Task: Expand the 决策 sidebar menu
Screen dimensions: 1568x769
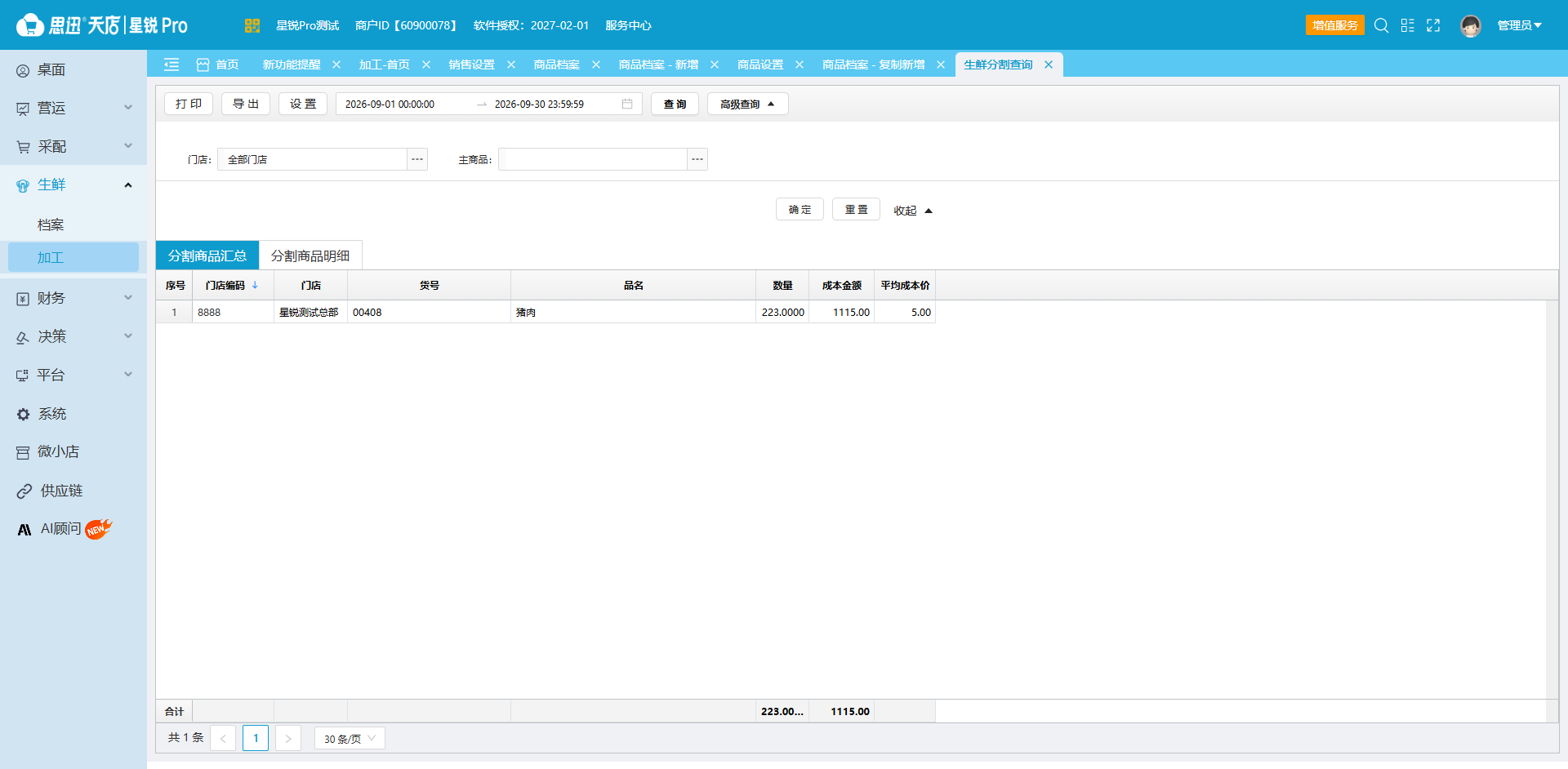Action: pos(73,336)
